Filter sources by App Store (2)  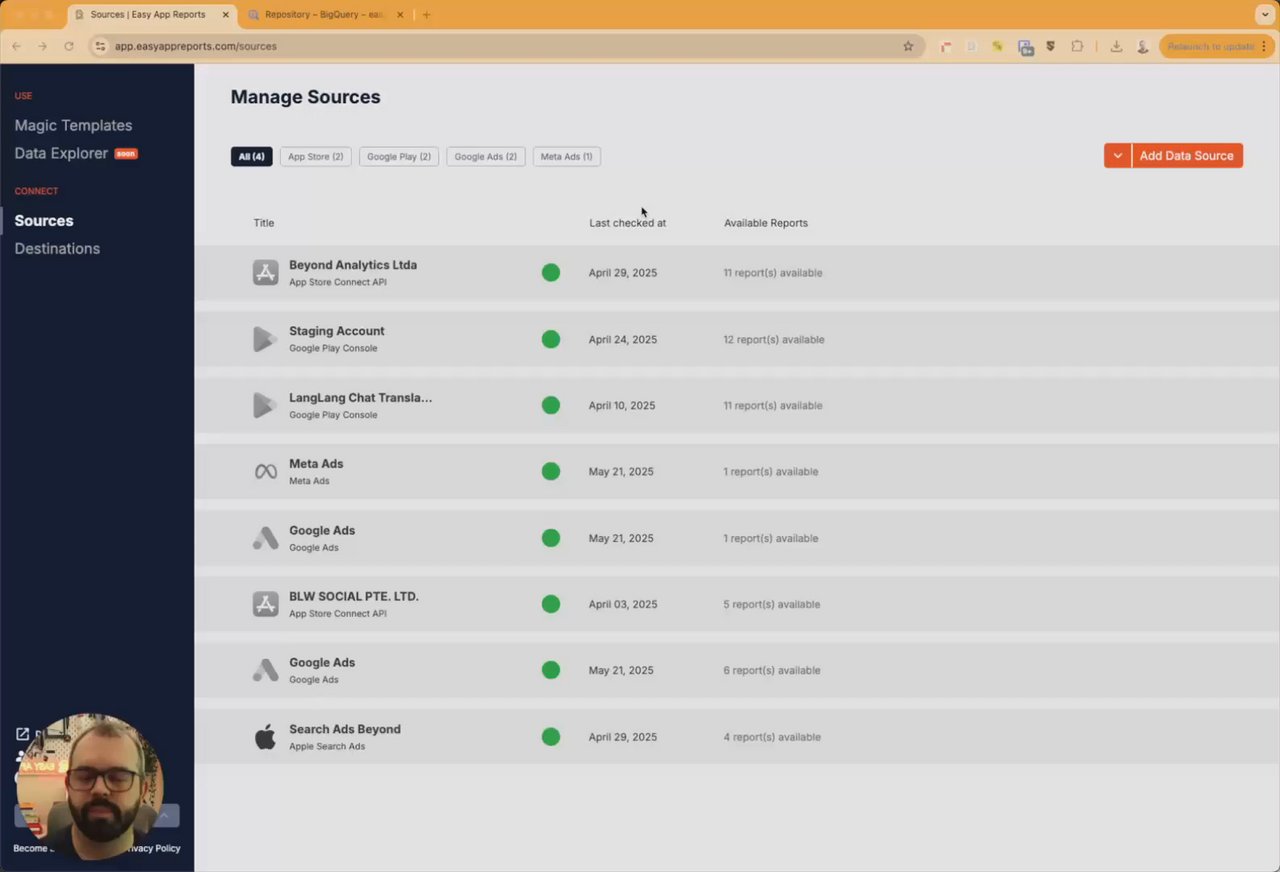(x=315, y=157)
